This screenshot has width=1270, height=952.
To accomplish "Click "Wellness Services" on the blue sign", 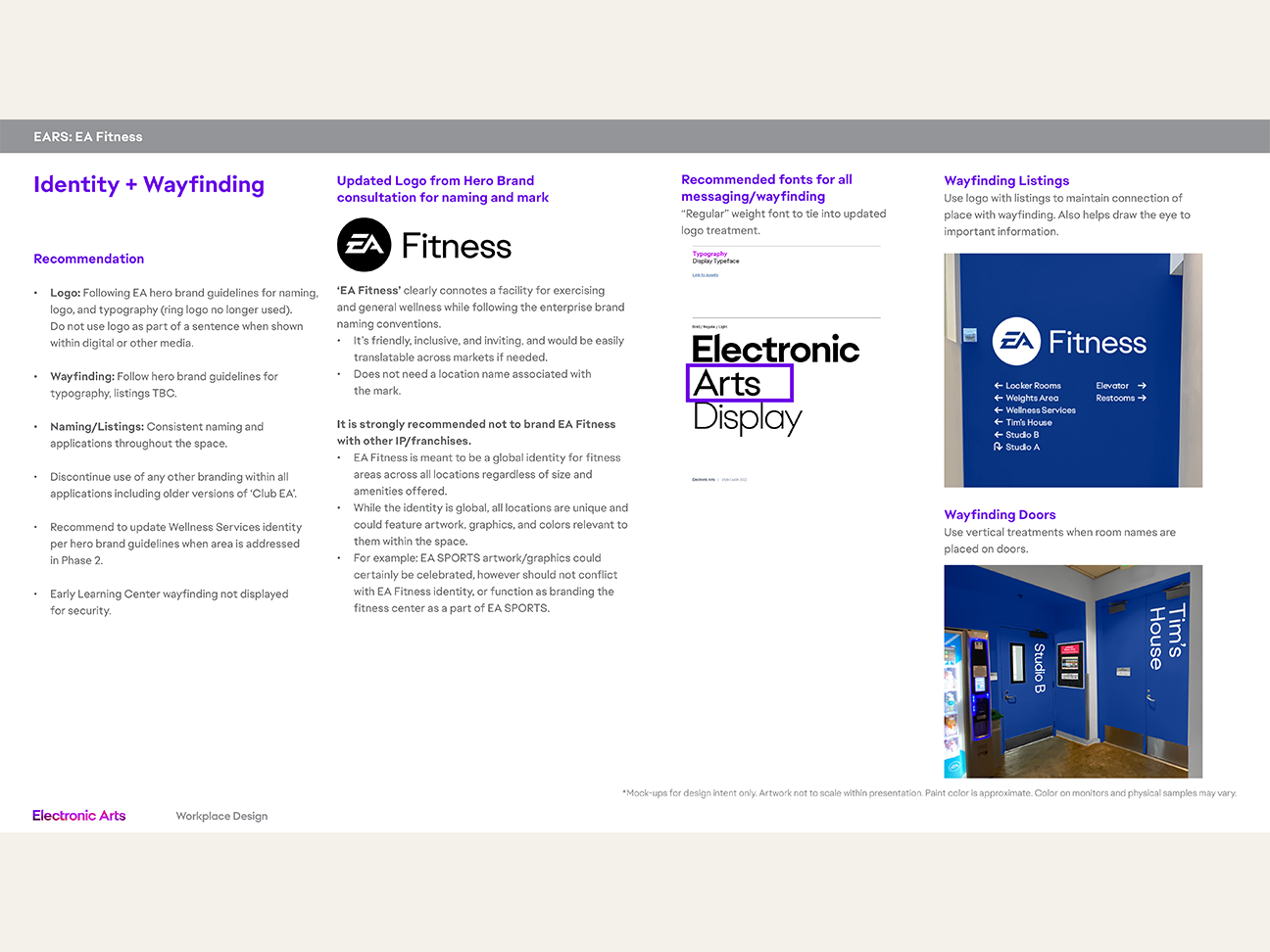I will click(1041, 410).
